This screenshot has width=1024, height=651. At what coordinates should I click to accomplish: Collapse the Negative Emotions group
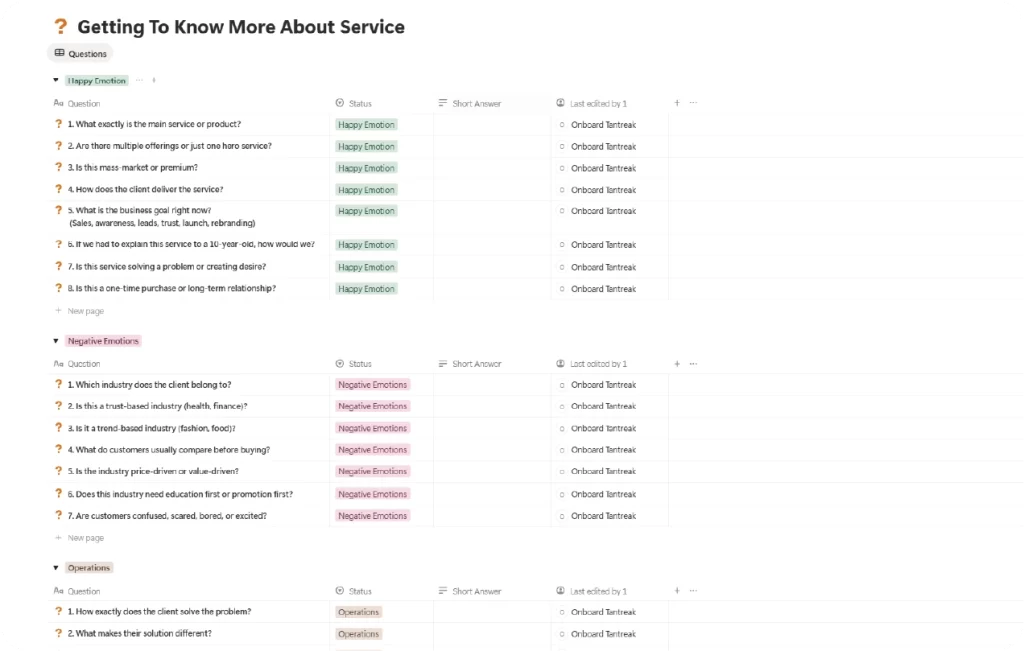point(55,341)
